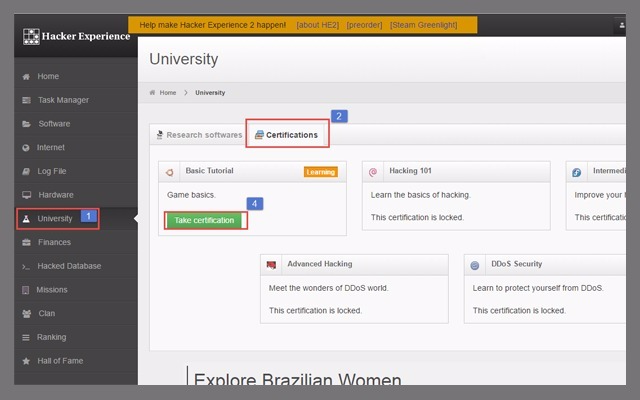Click the Hacked Database terminal icon
The width and height of the screenshot is (640, 400).
pos(26,267)
